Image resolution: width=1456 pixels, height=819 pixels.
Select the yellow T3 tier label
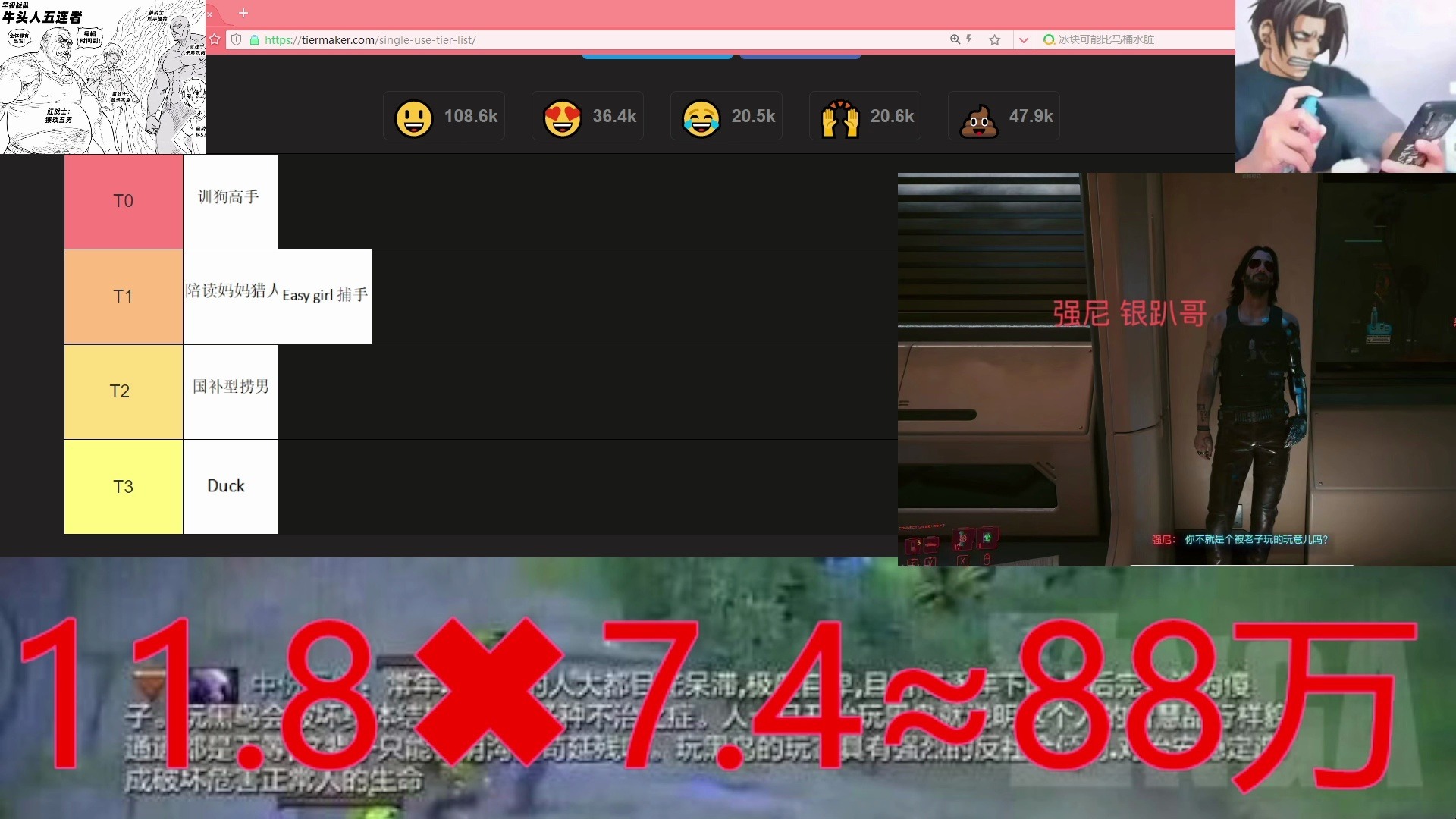click(x=123, y=487)
